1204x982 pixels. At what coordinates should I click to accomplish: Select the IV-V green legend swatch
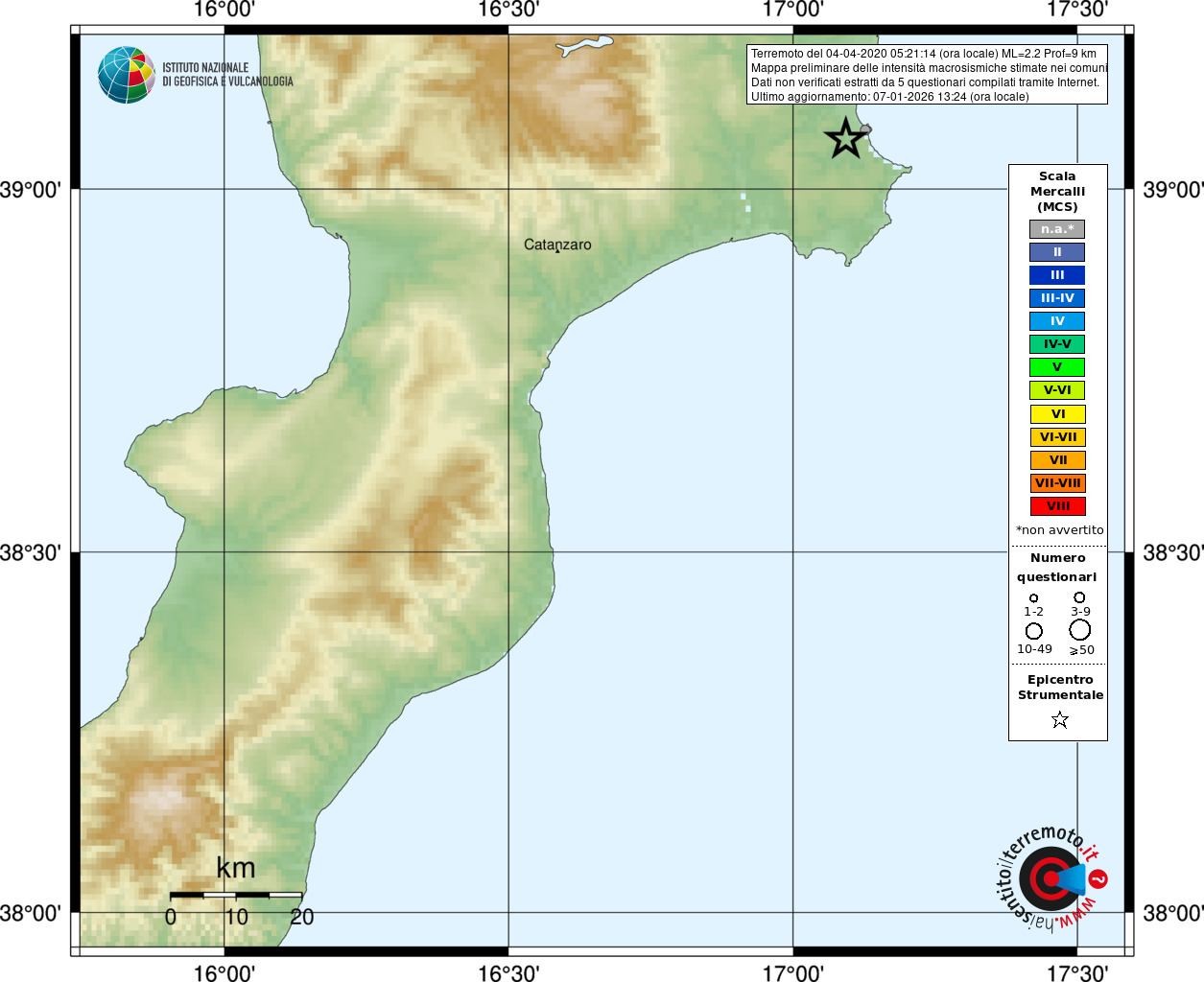click(x=1057, y=344)
